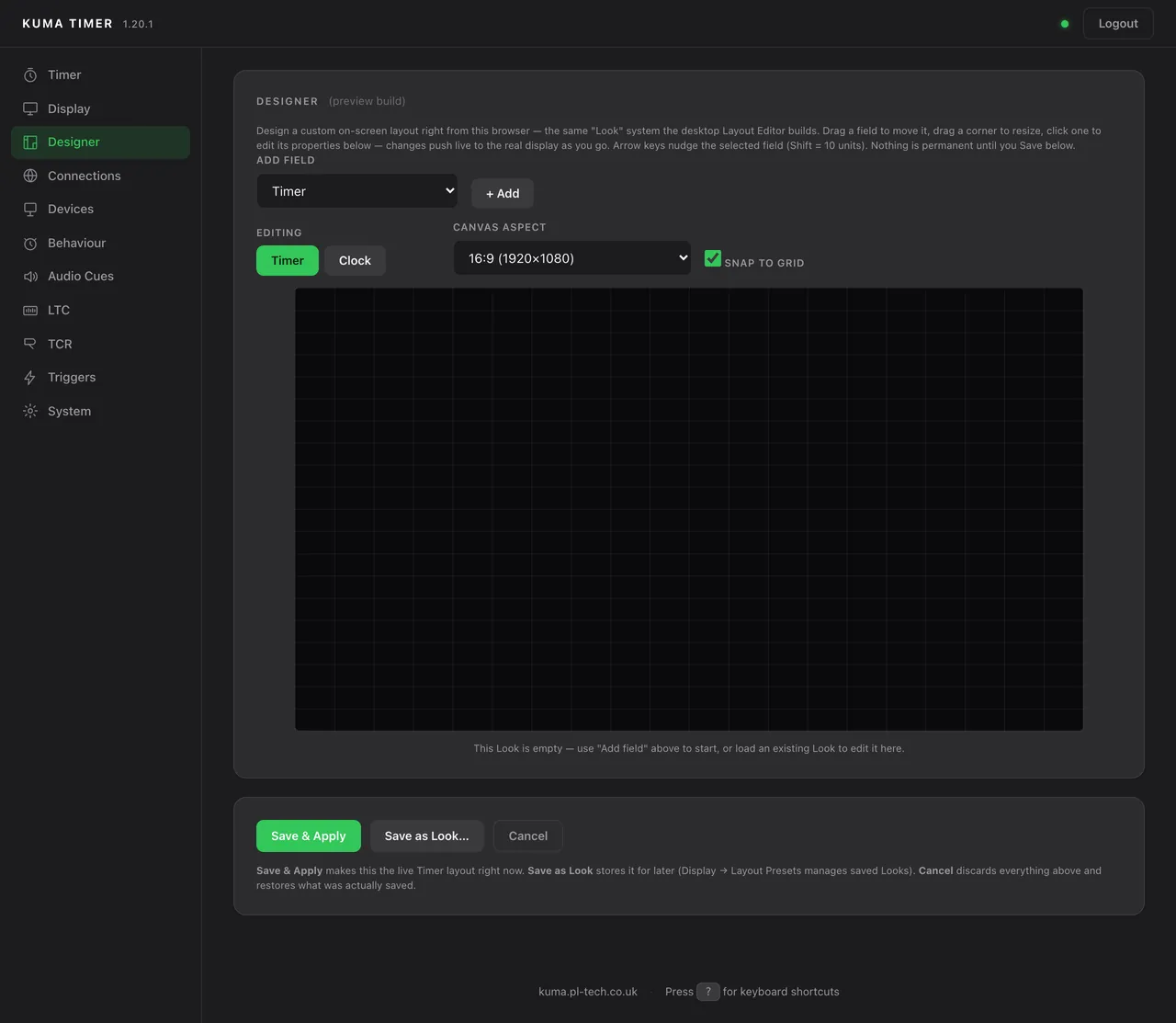Switch editing target to Clock

355,260
